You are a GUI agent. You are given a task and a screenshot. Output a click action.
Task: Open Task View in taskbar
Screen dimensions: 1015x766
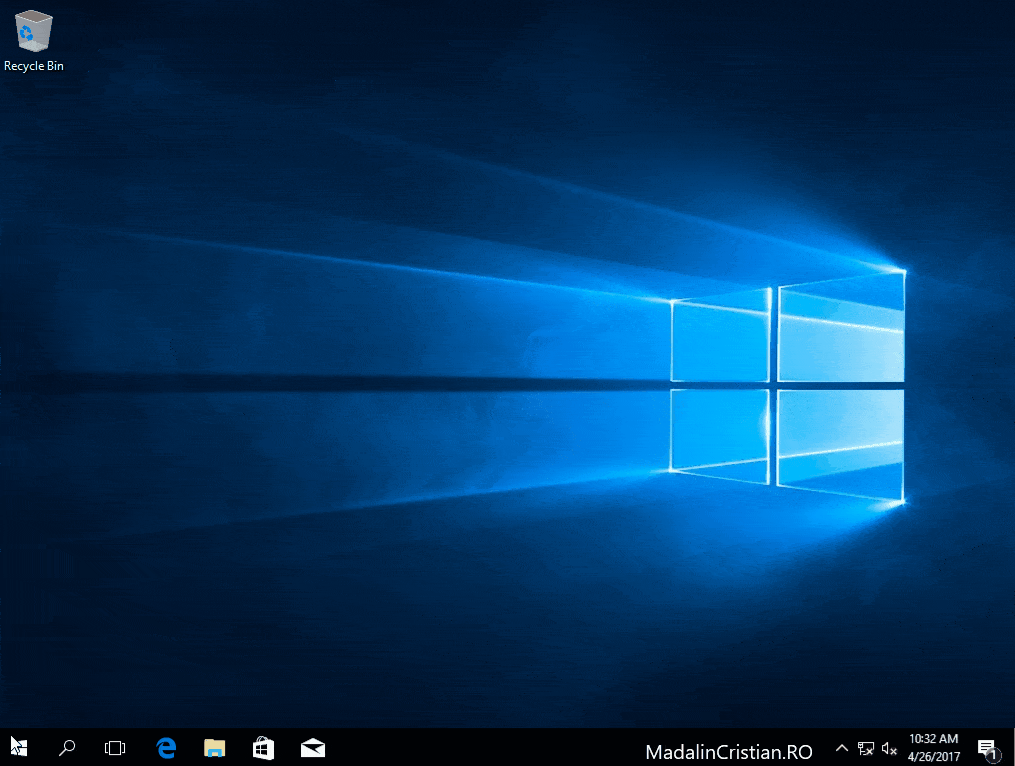click(115, 748)
